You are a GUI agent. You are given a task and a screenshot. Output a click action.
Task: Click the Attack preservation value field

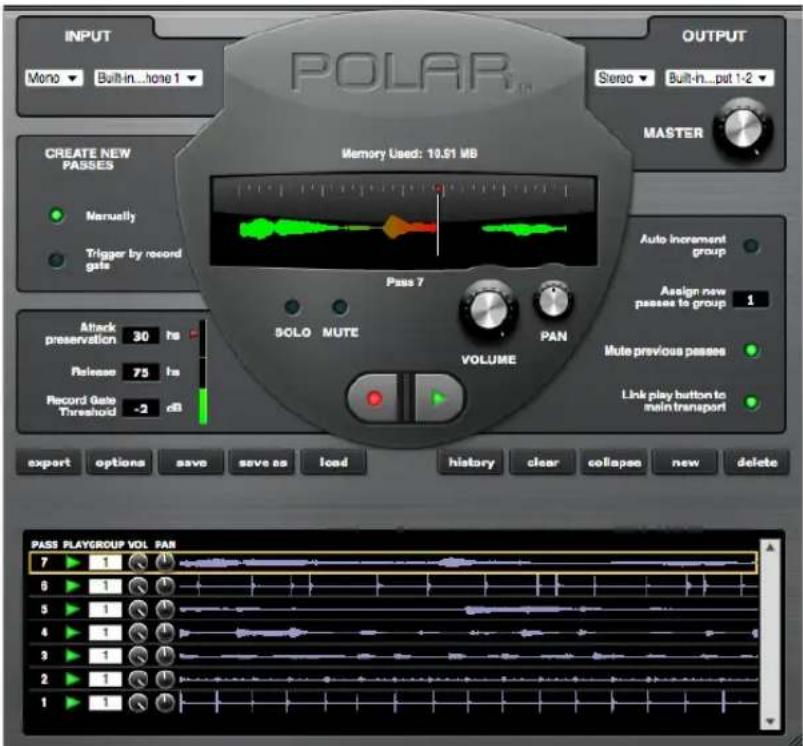tap(141, 336)
